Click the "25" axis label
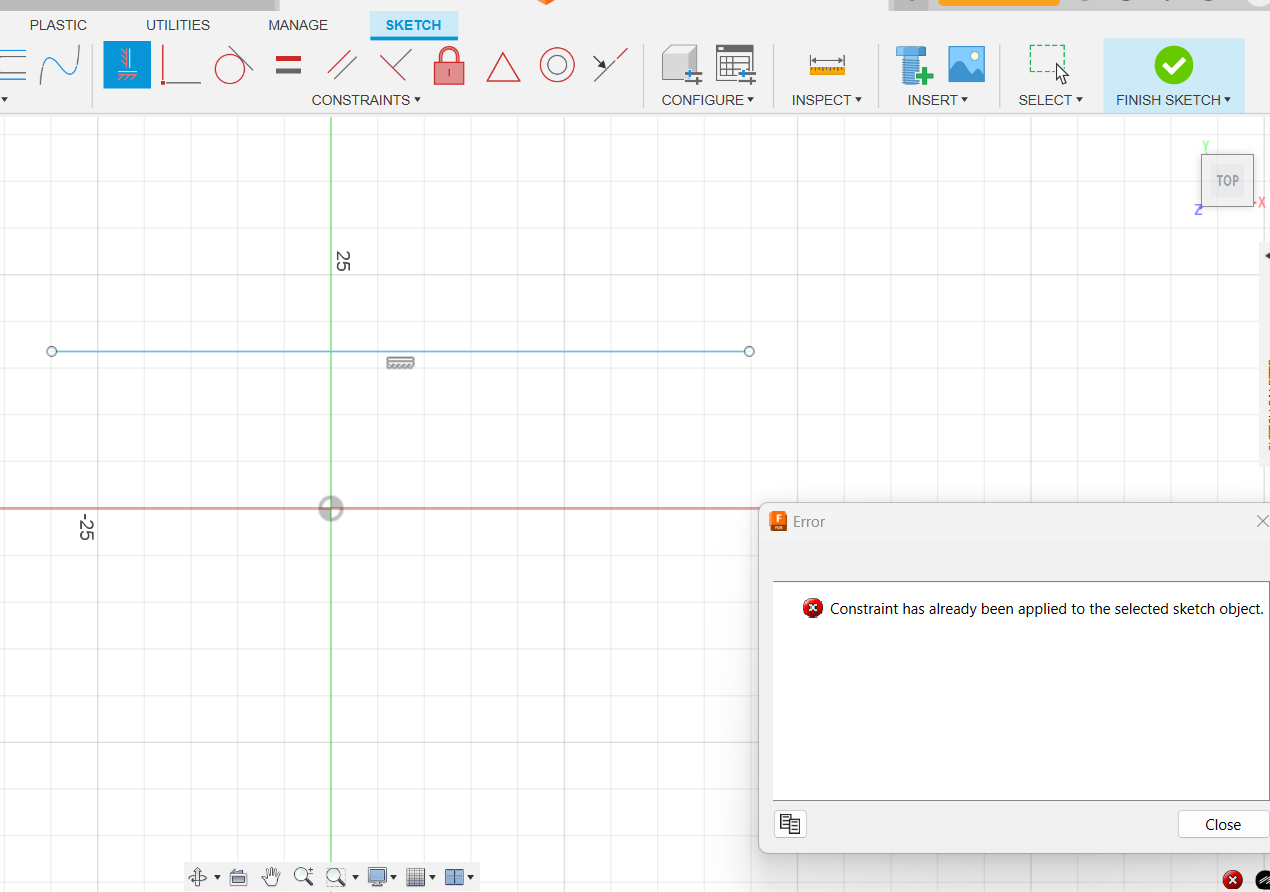 click(x=343, y=261)
